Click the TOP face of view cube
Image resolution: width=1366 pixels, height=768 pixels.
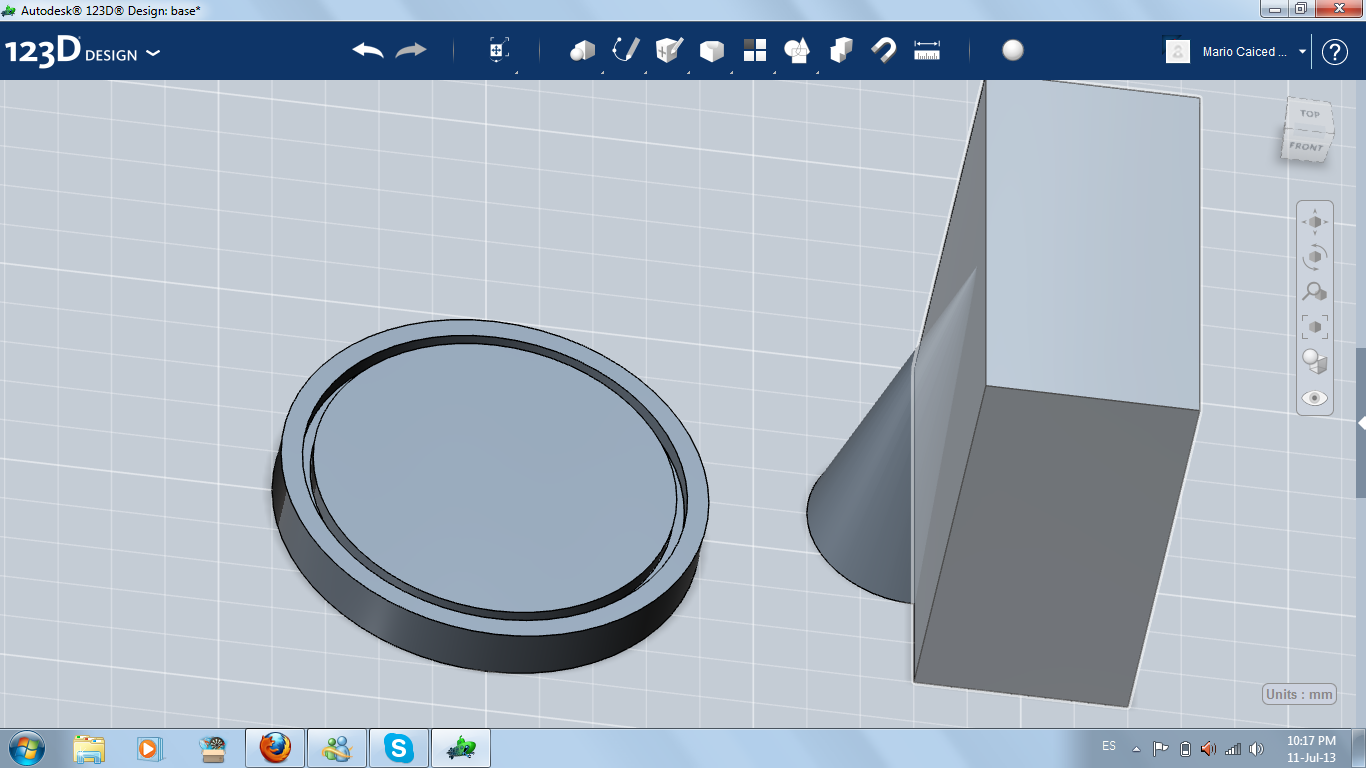[1309, 113]
